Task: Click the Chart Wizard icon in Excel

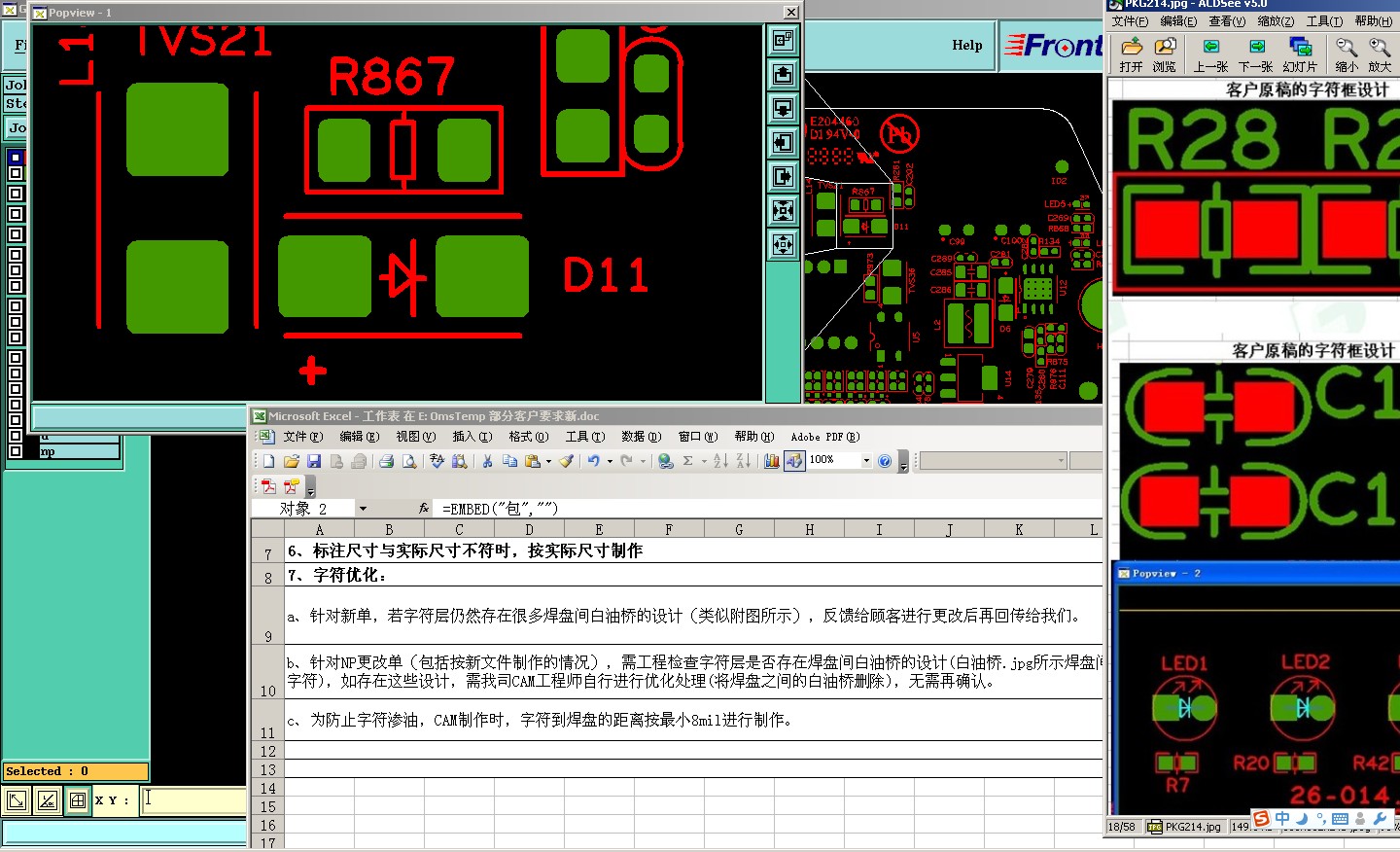Action: [x=771, y=461]
